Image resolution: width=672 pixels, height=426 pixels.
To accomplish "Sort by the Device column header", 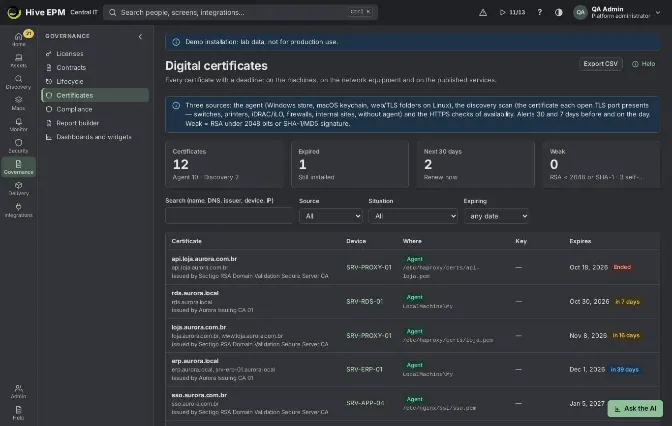I will pos(356,241).
